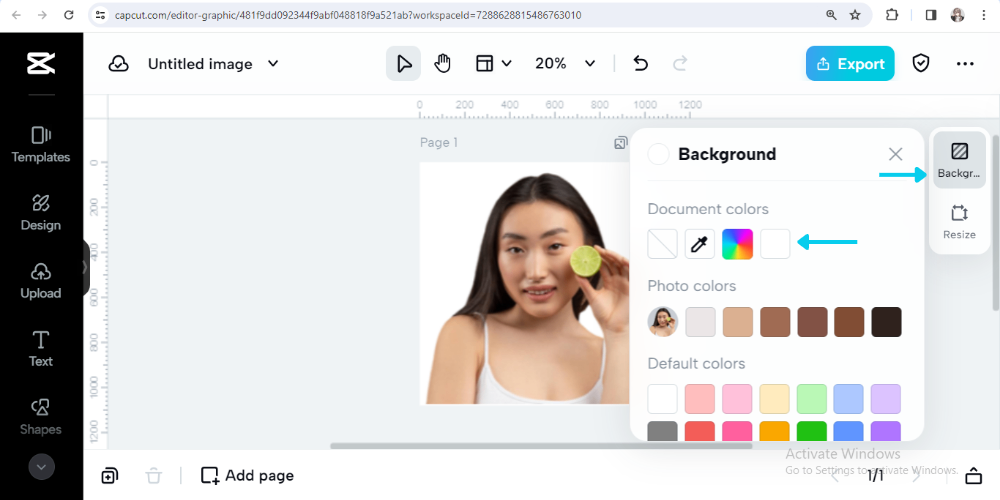Click the horizontal canvas scrollbar

(541, 446)
